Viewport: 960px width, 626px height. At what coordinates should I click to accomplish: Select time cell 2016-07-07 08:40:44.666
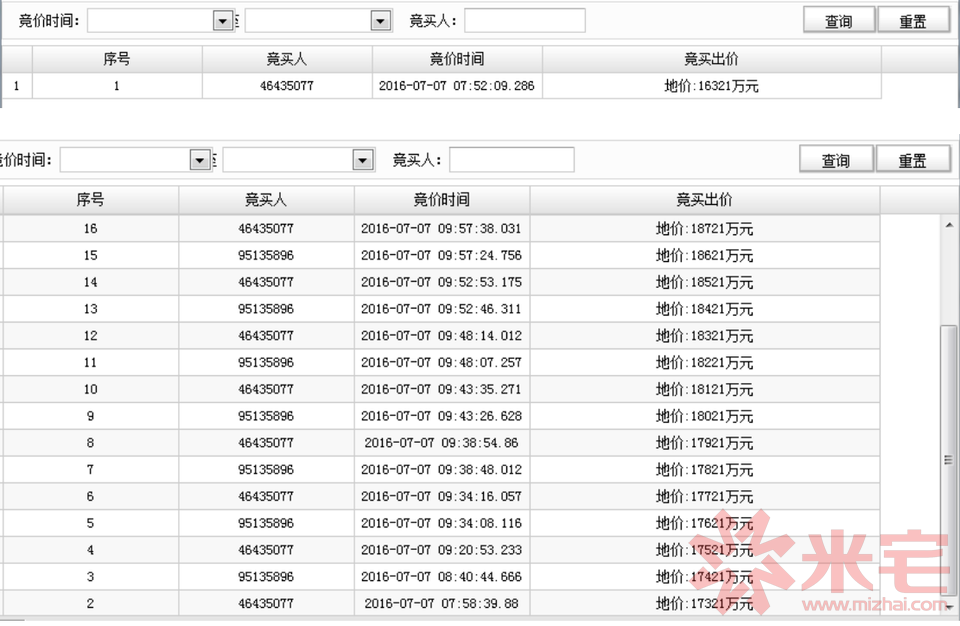click(441, 576)
